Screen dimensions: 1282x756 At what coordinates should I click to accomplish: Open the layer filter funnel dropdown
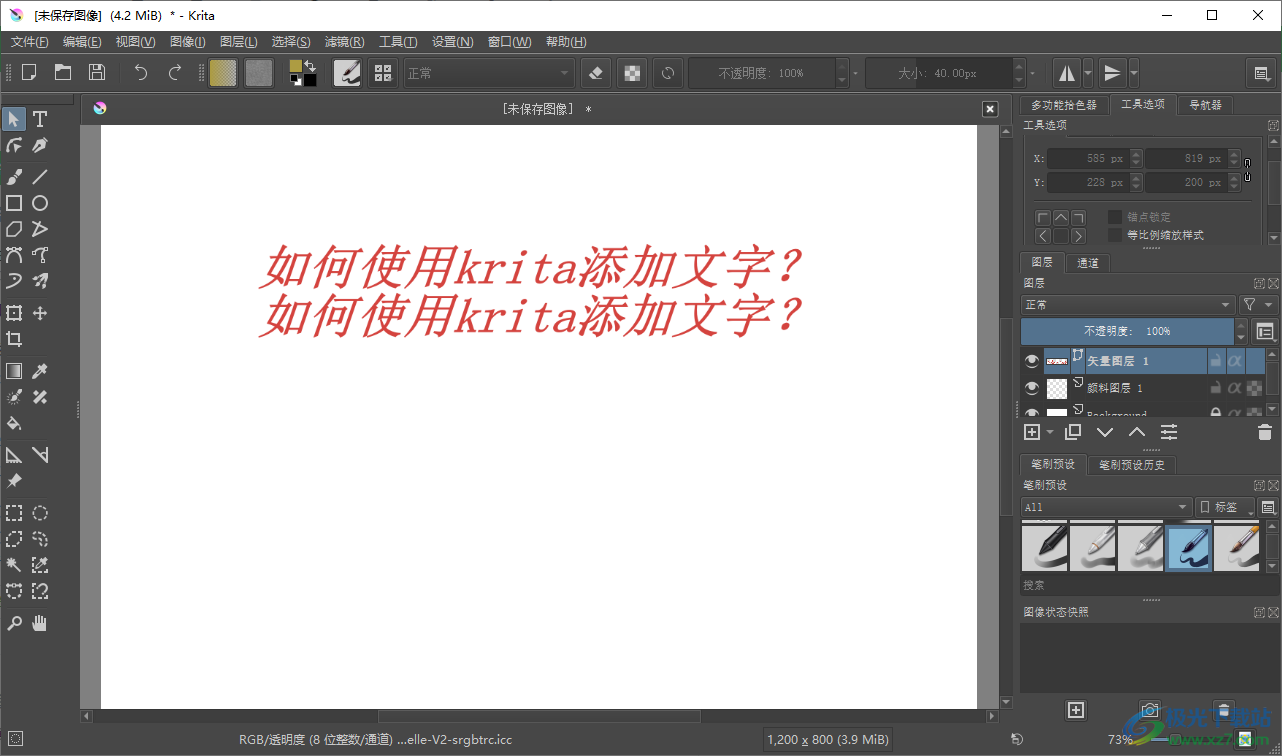(1258, 305)
